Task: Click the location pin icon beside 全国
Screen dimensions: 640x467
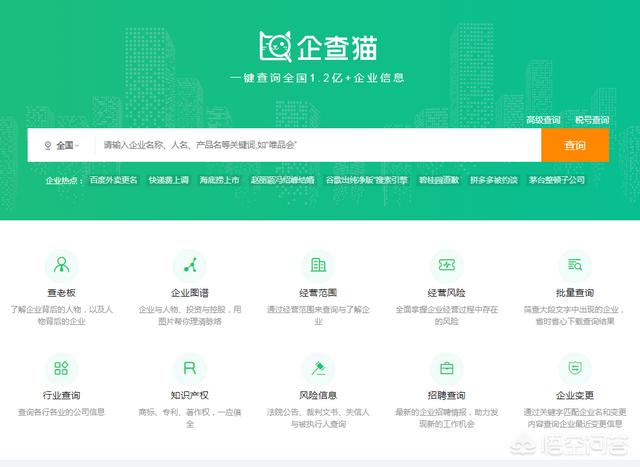Action: pos(48,145)
